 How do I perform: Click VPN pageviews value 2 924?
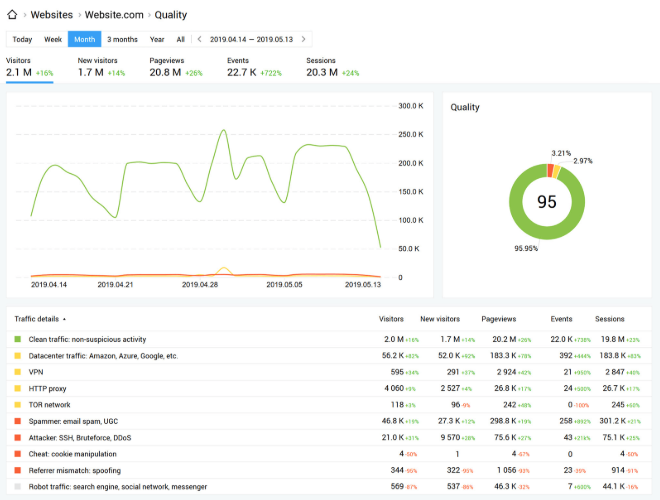[x=507, y=372]
